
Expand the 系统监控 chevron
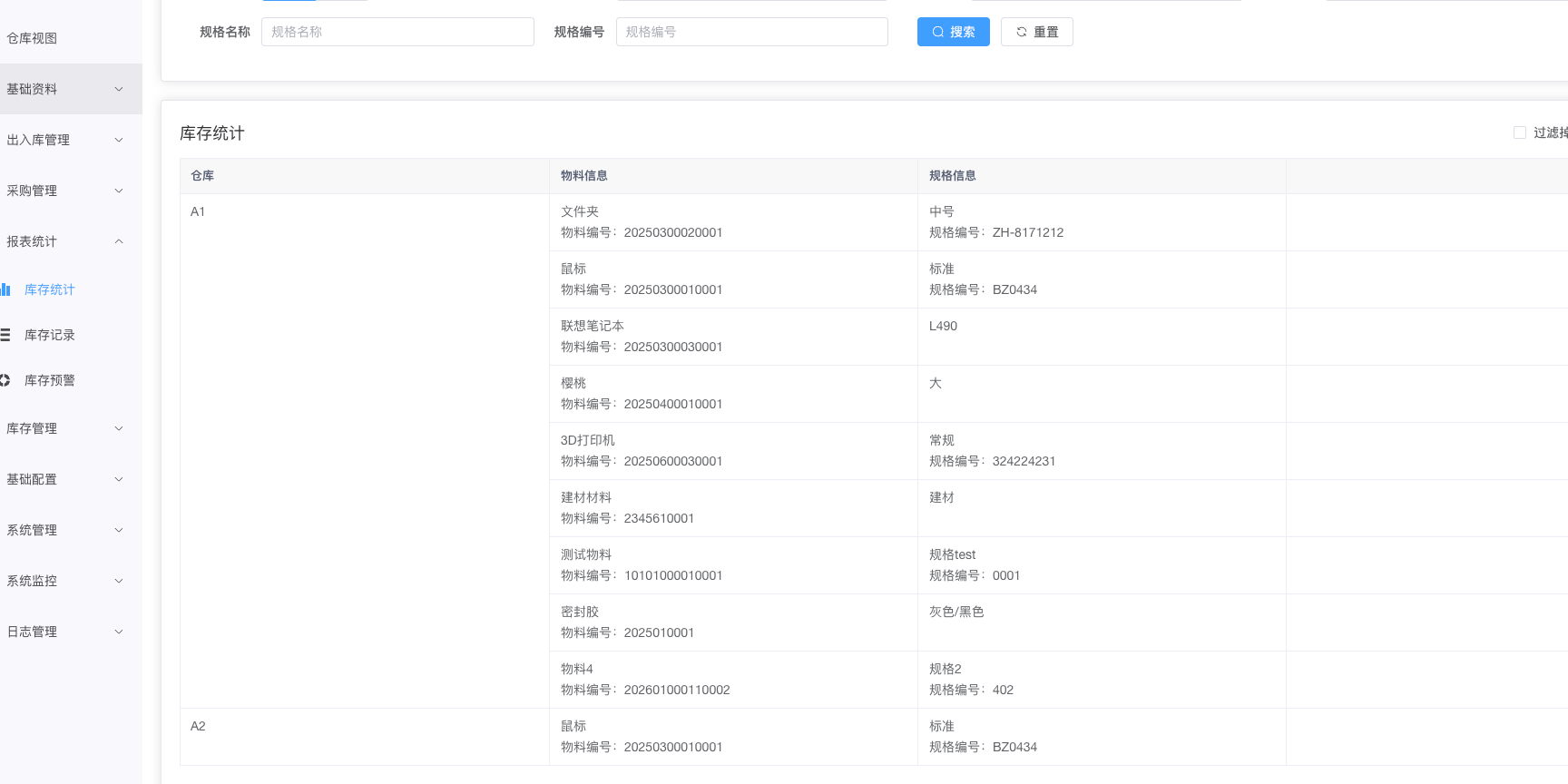[119, 581]
